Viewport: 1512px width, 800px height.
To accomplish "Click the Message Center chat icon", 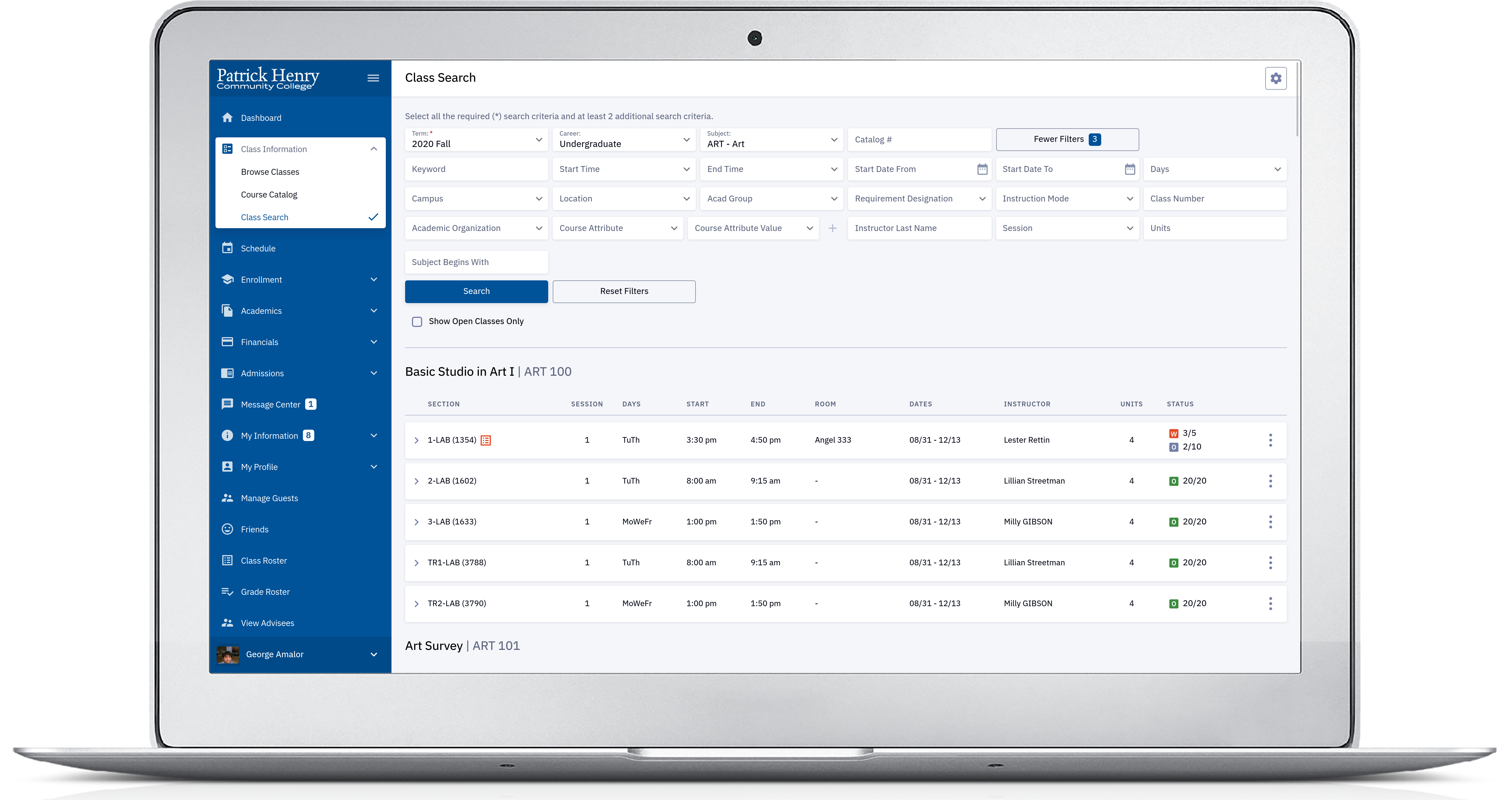I will (227, 404).
